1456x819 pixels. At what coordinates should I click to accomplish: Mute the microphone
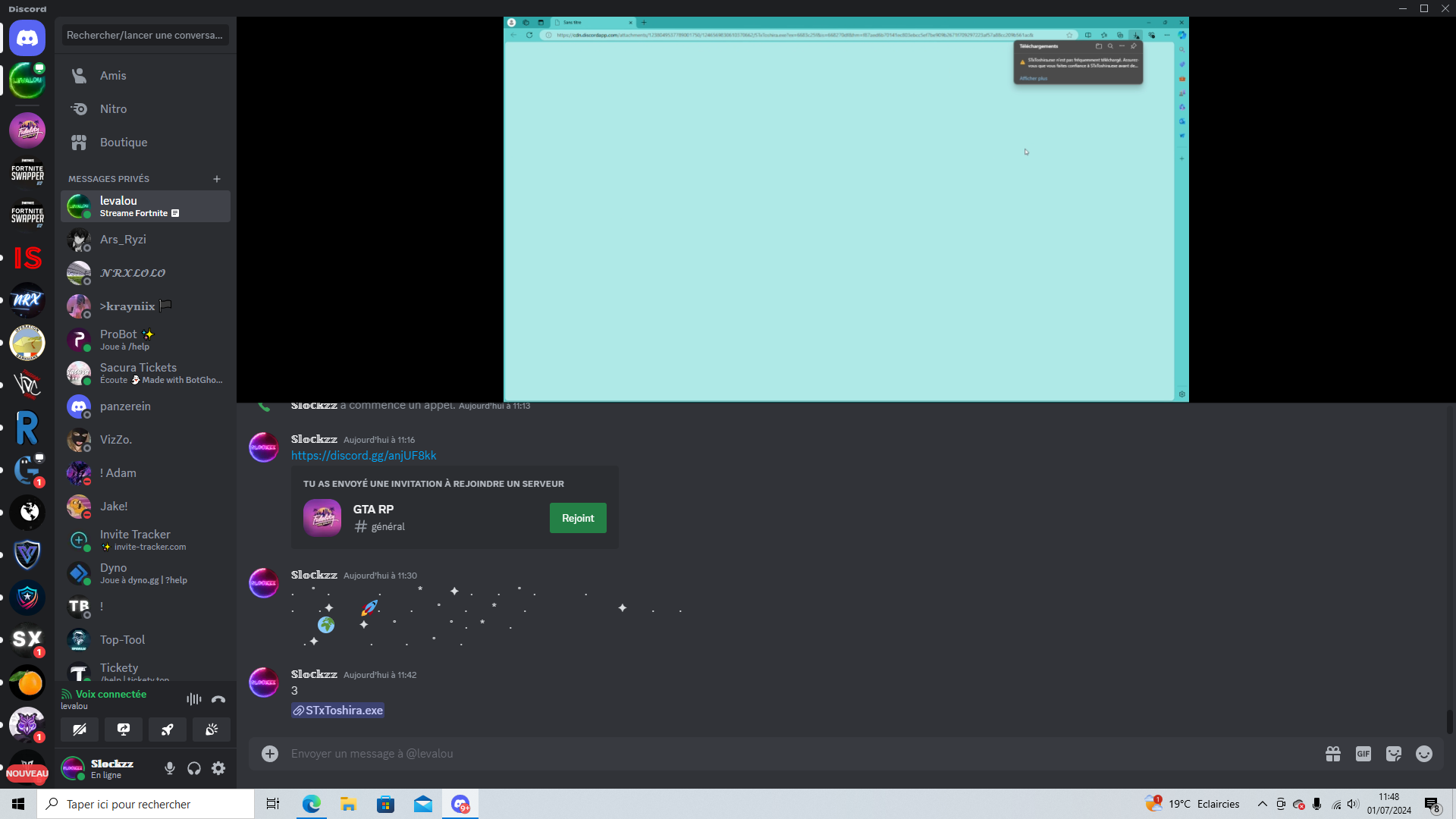point(170,769)
